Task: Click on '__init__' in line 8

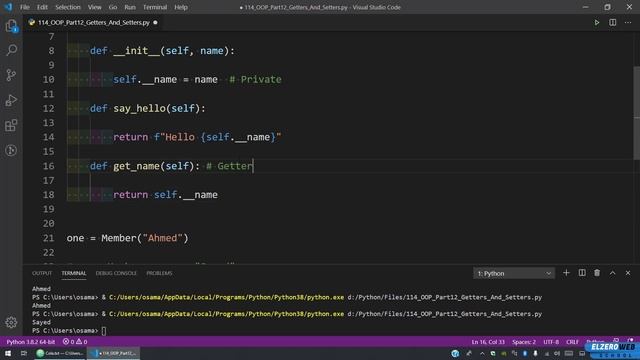Action: (x=136, y=51)
